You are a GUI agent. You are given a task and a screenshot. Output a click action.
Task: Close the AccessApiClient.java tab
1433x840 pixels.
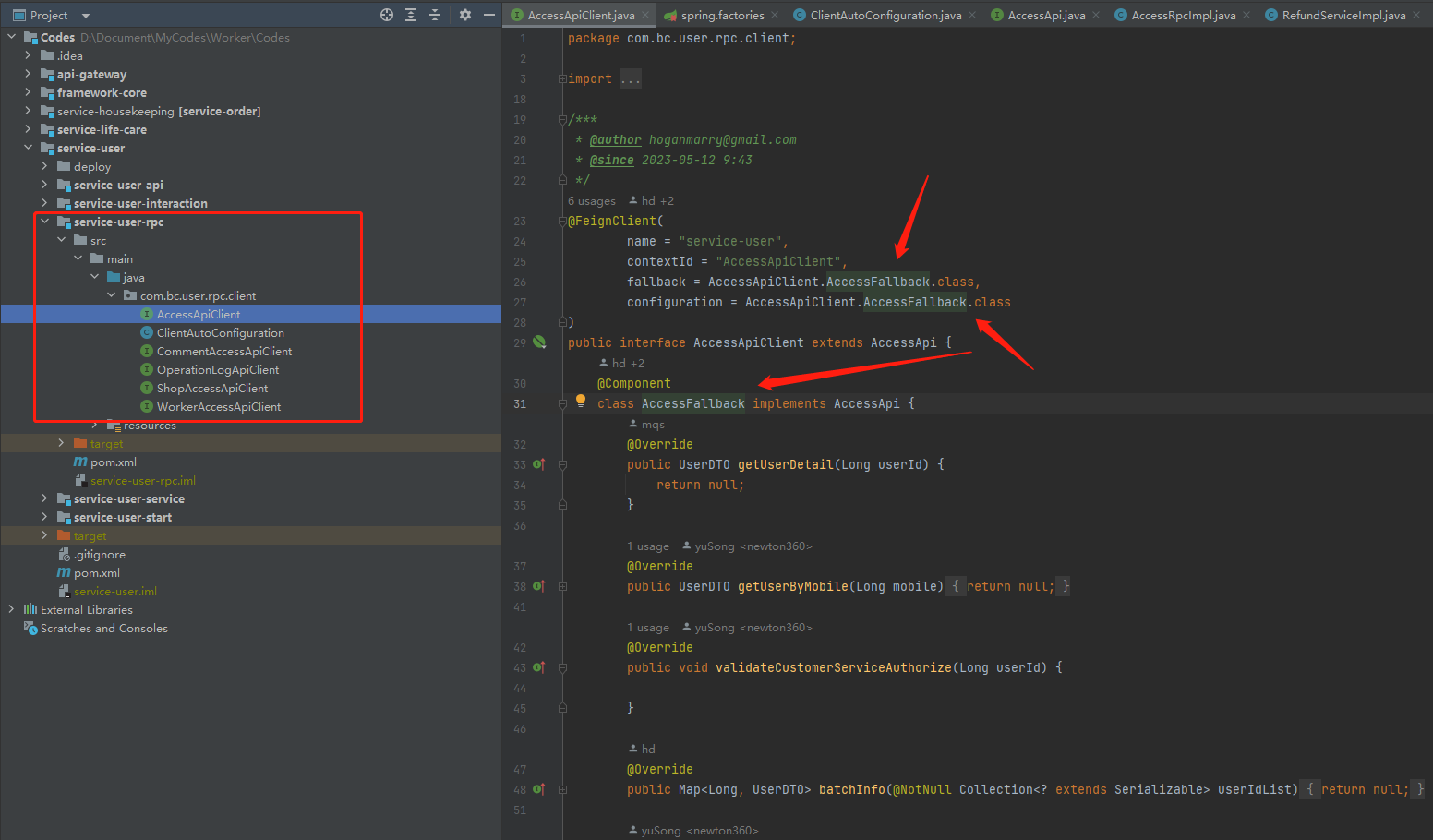[645, 15]
